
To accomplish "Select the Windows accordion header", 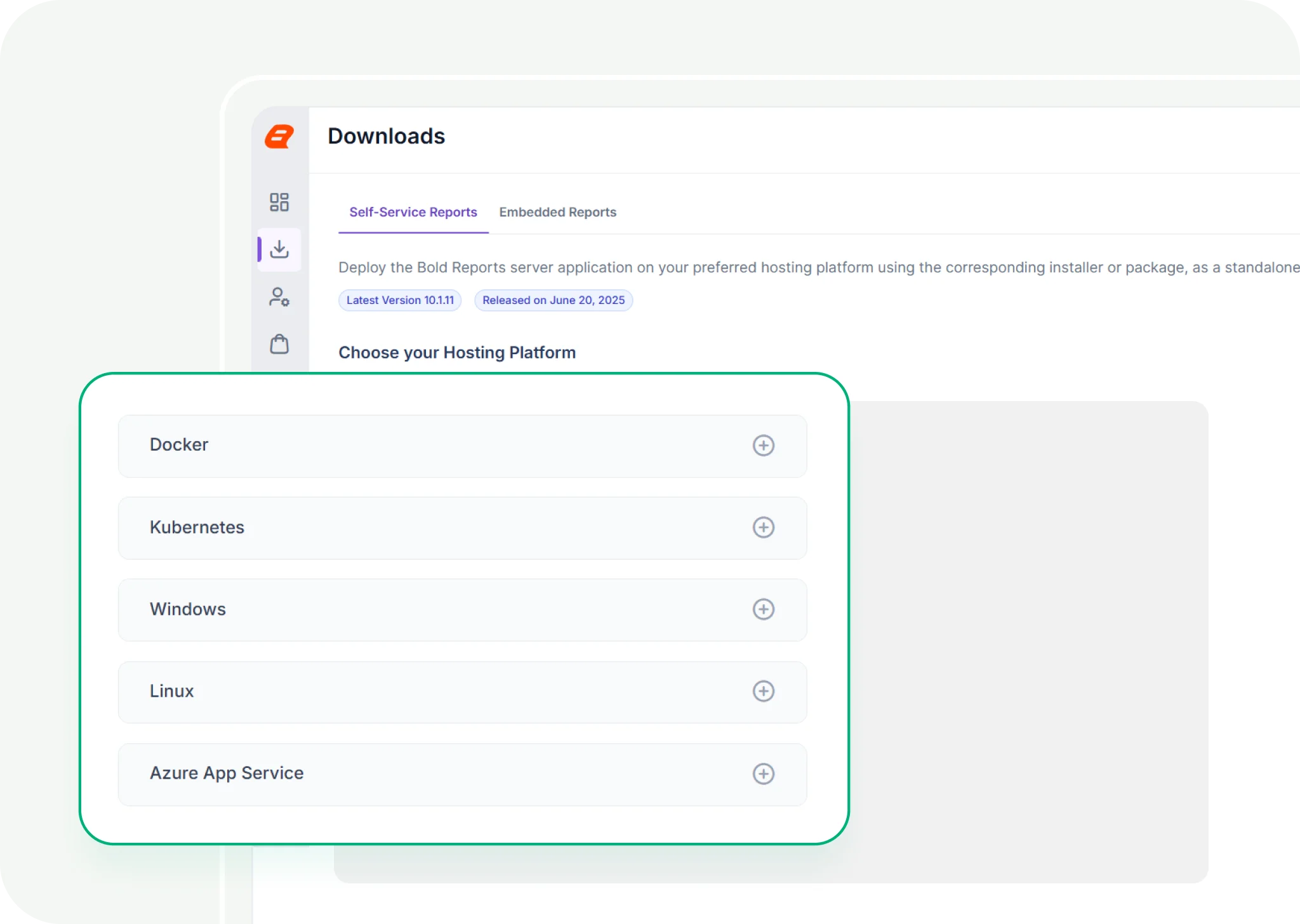I will tap(461, 609).
